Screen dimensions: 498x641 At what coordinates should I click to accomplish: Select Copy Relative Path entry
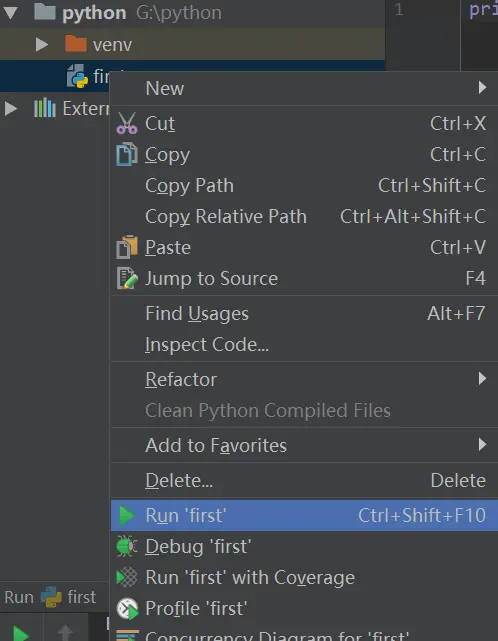pyautogui.click(x=304, y=216)
